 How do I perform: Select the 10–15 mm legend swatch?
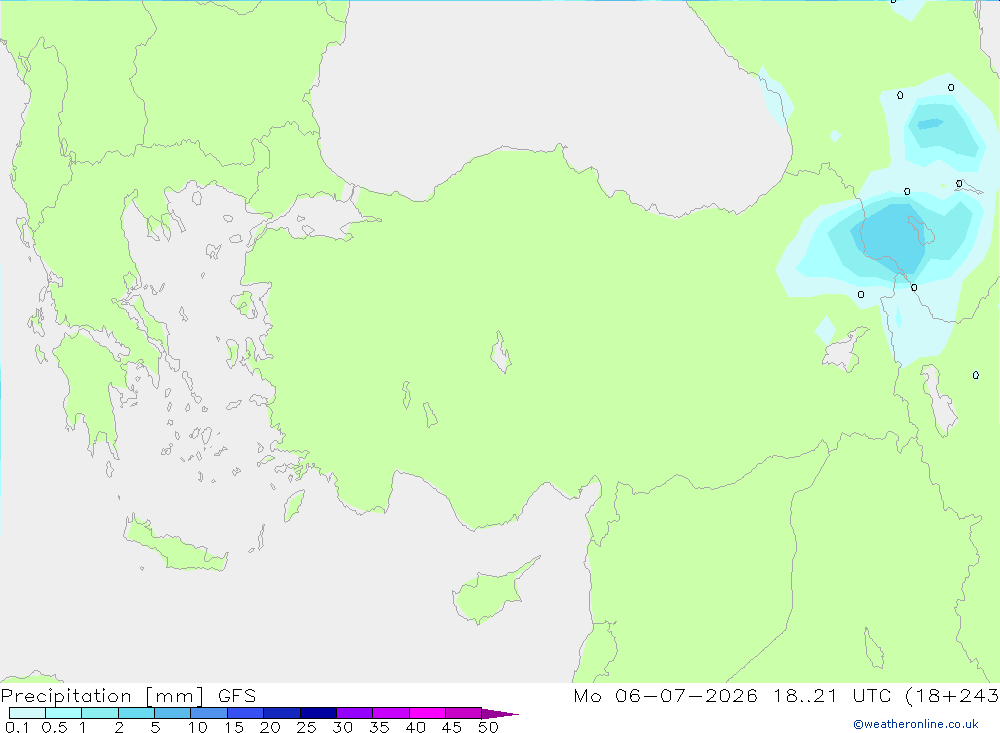tap(209, 713)
